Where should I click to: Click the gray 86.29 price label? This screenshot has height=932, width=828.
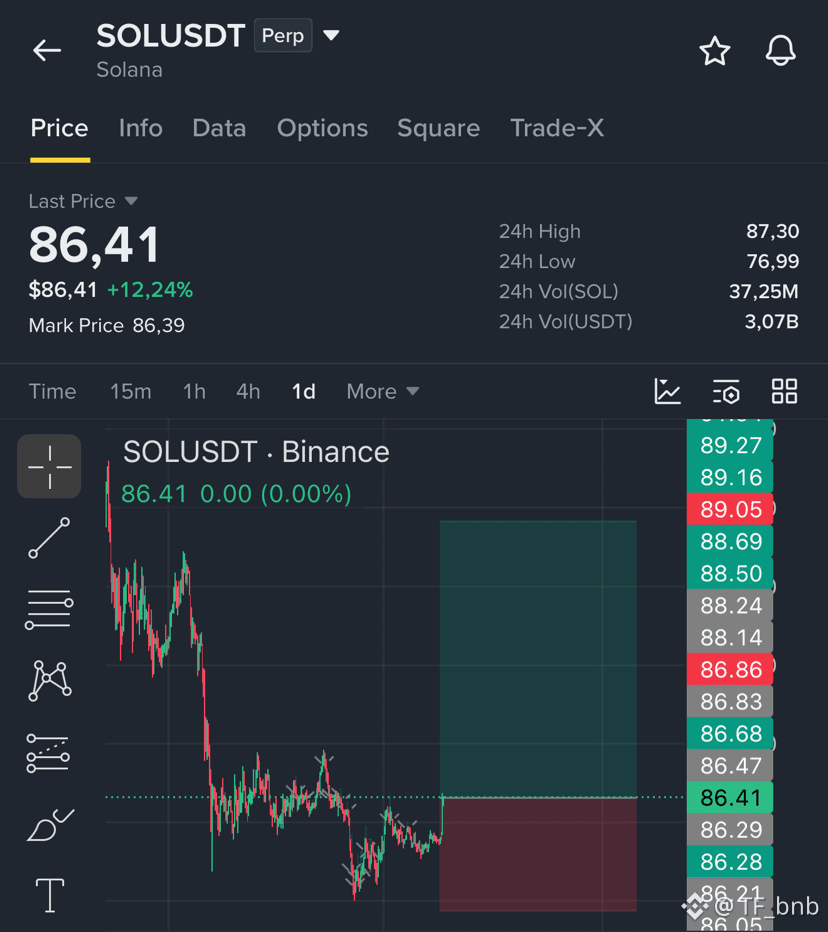730,830
